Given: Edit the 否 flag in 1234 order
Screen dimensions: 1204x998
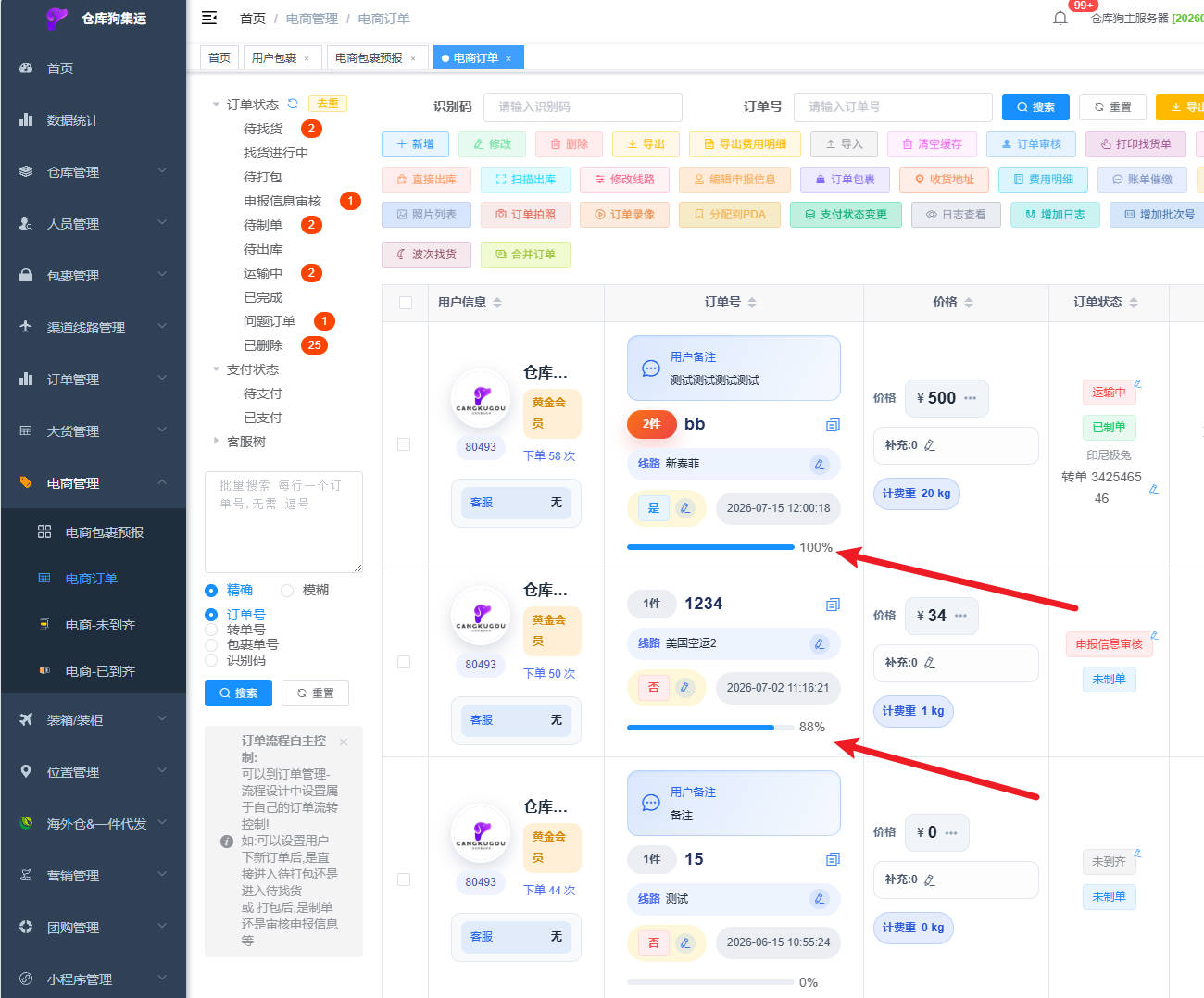Looking at the screenshot, I should (x=684, y=688).
